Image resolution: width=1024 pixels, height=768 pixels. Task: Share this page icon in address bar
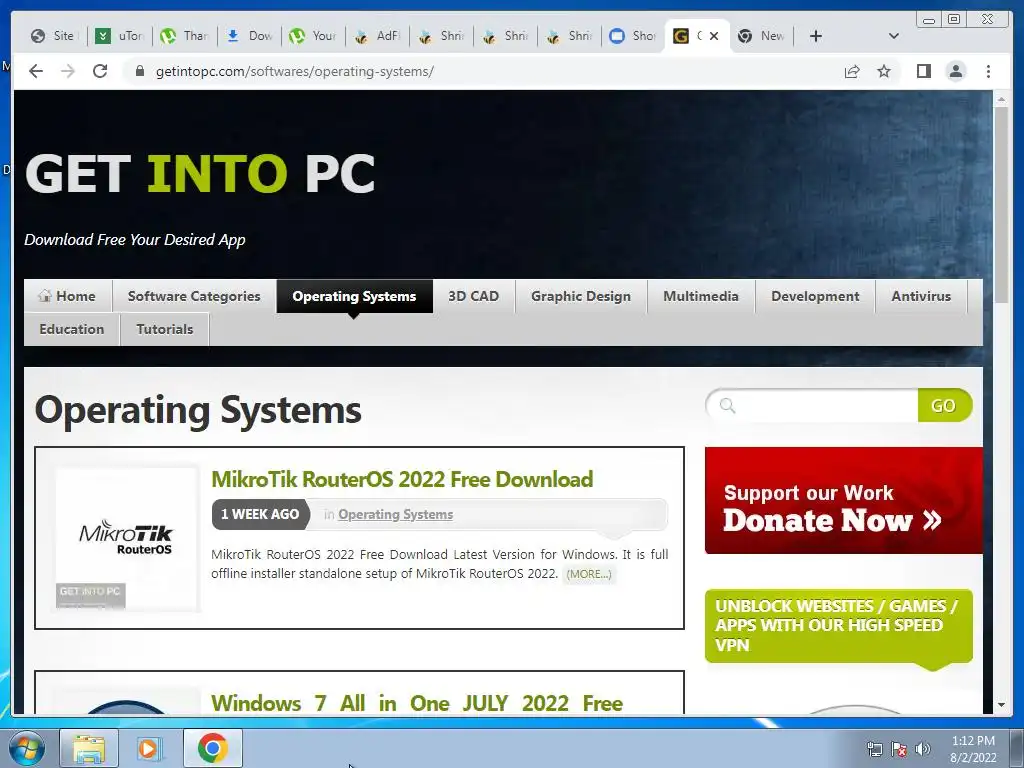[852, 71]
